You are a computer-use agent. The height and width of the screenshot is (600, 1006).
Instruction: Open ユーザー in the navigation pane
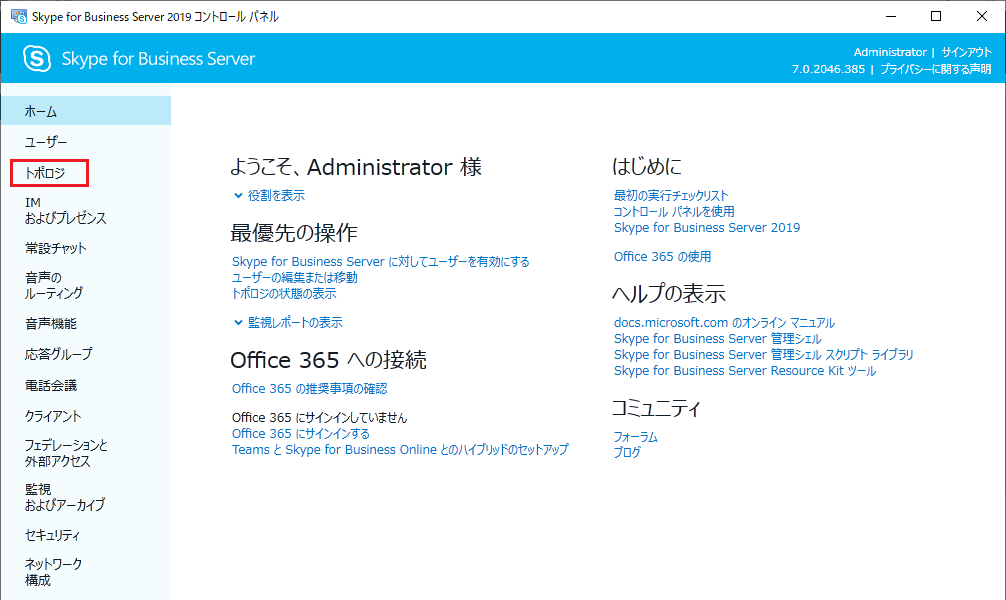click(x=46, y=142)
